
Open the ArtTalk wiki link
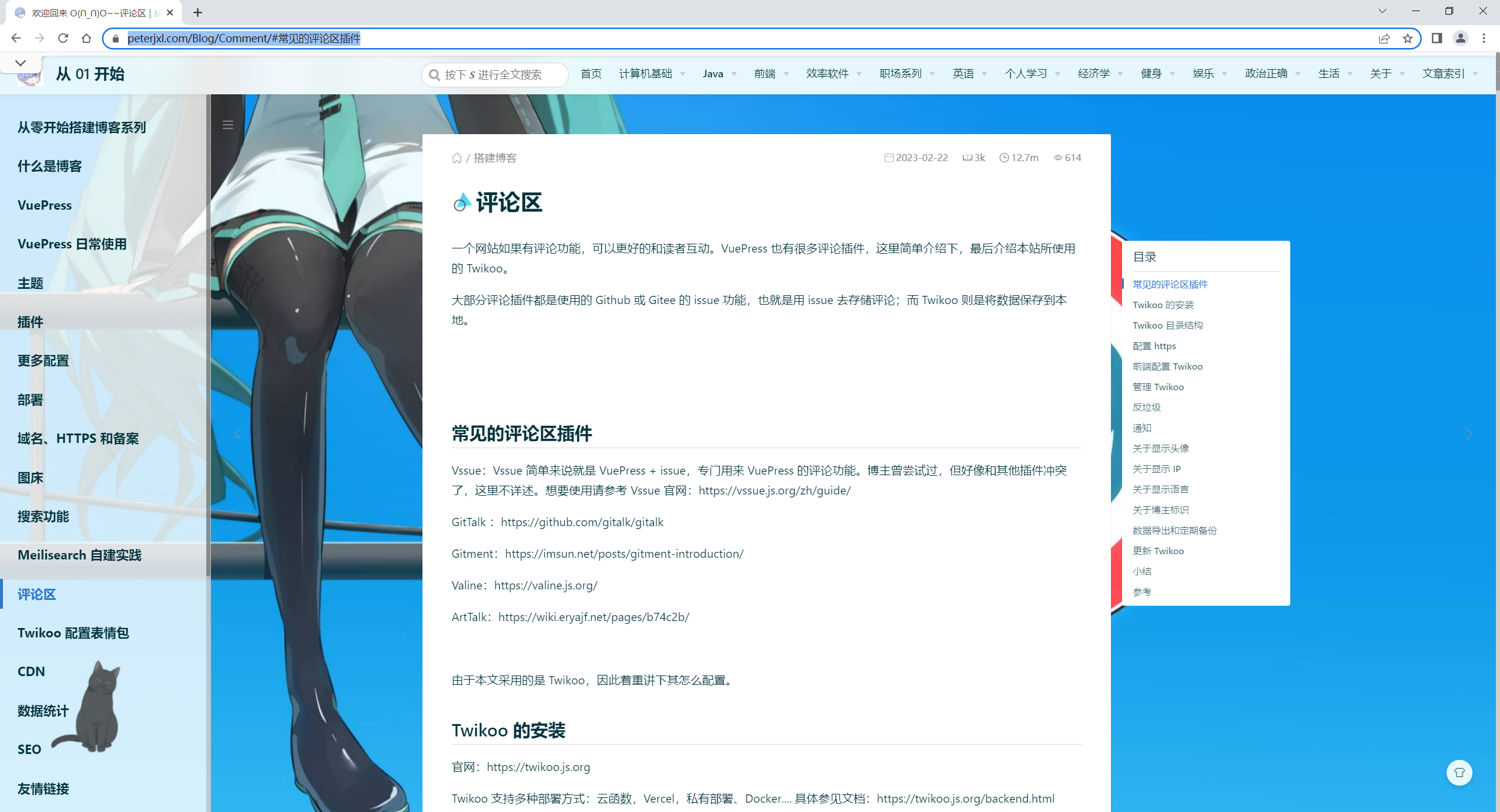(594, 617)
